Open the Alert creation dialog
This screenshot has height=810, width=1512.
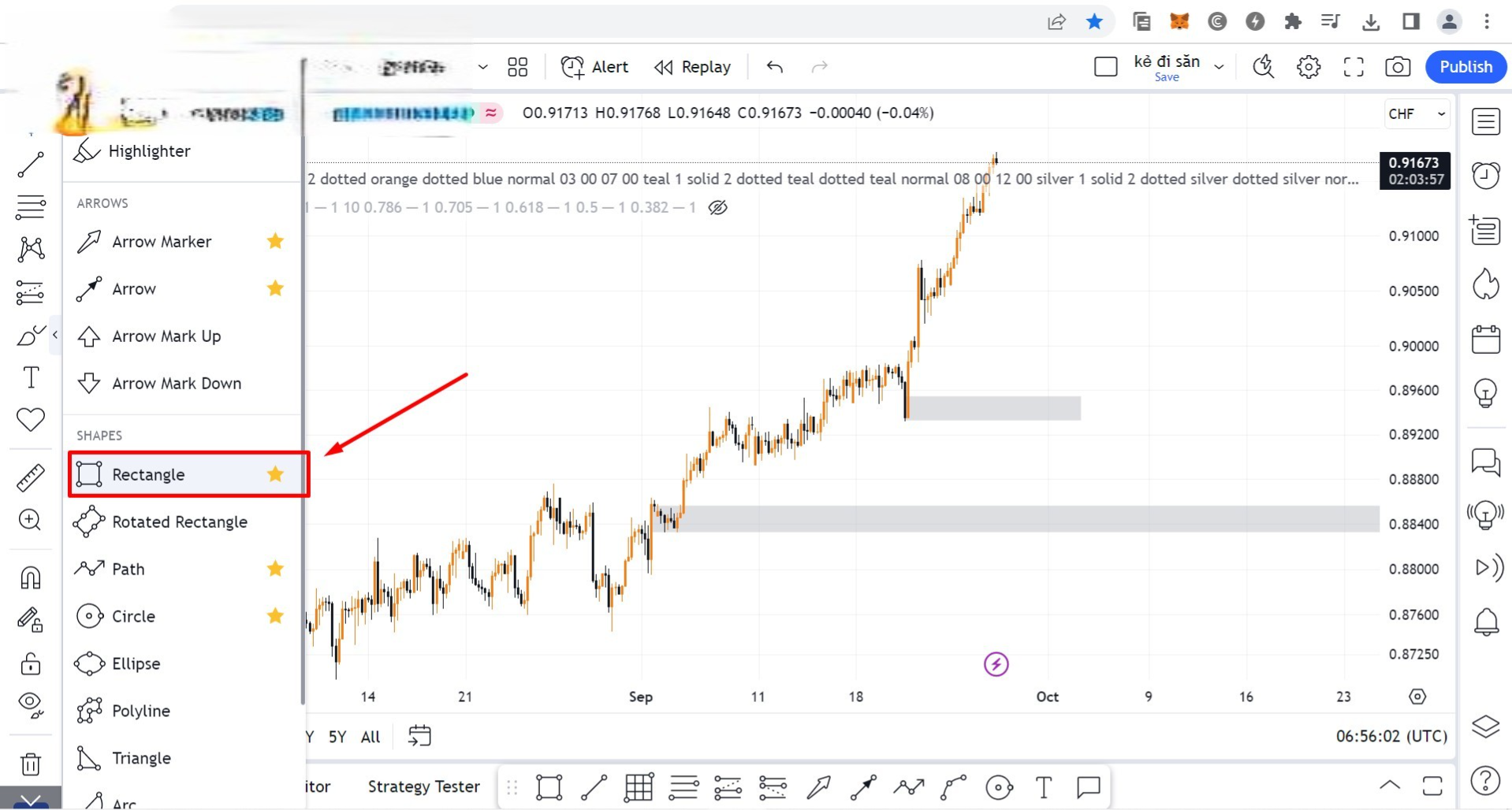[595, 67]
